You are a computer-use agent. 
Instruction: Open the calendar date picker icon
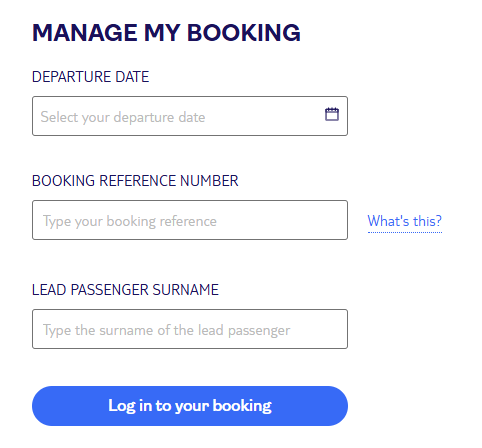click(x=332, y=114)
